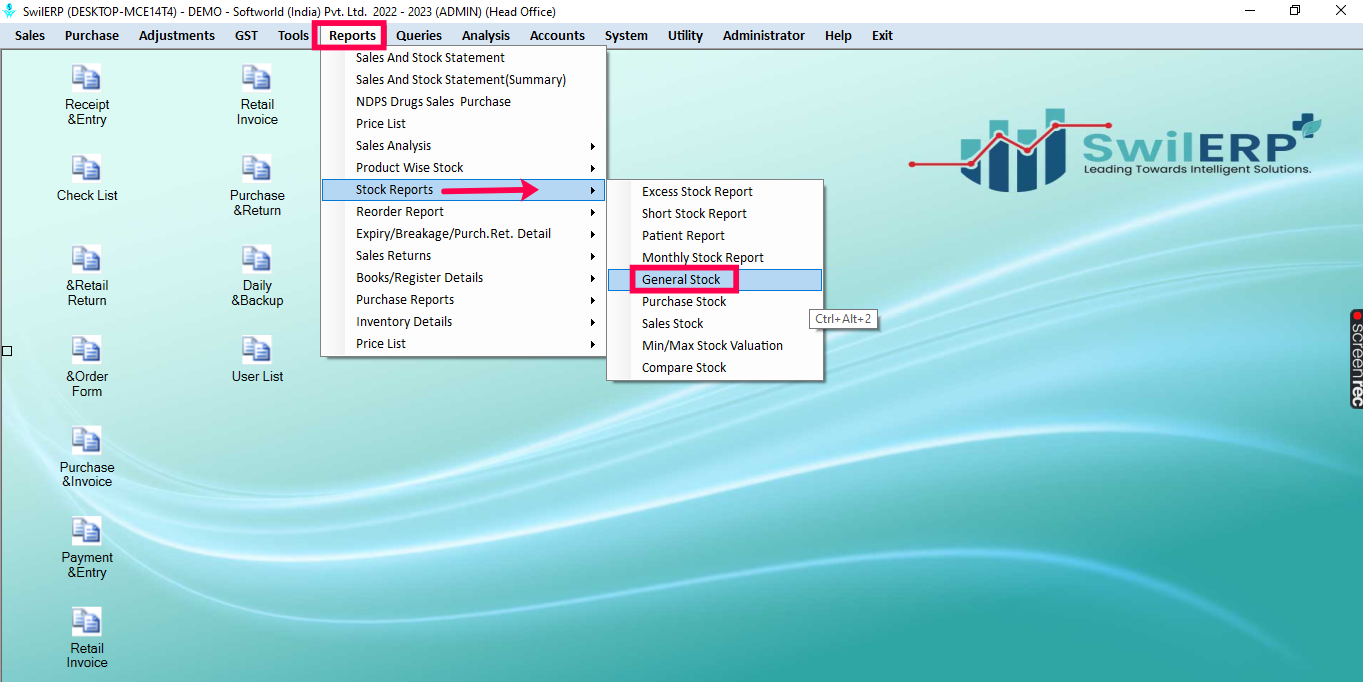Open the Queries menu
Viewport: 1363px width, 682px height.
[x=418, y=35]
